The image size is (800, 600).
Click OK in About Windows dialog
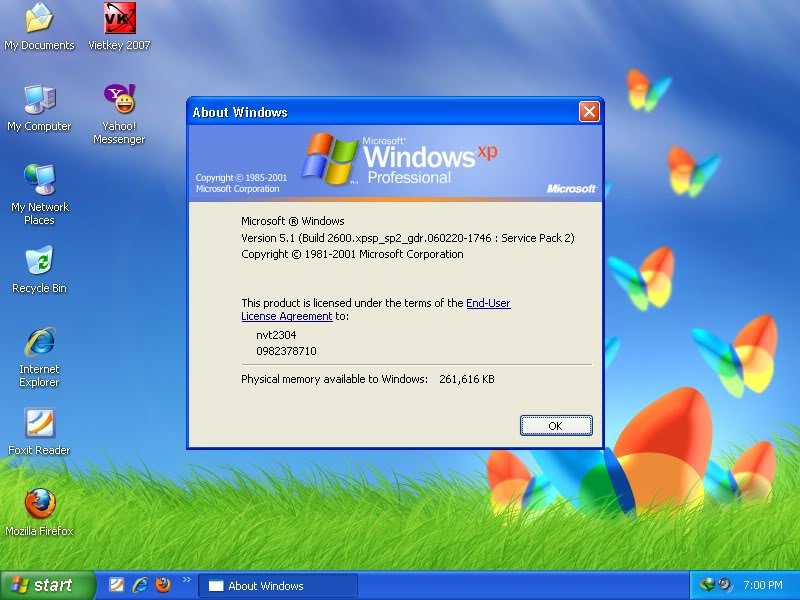pyautogui.click(x=556, y=426)
